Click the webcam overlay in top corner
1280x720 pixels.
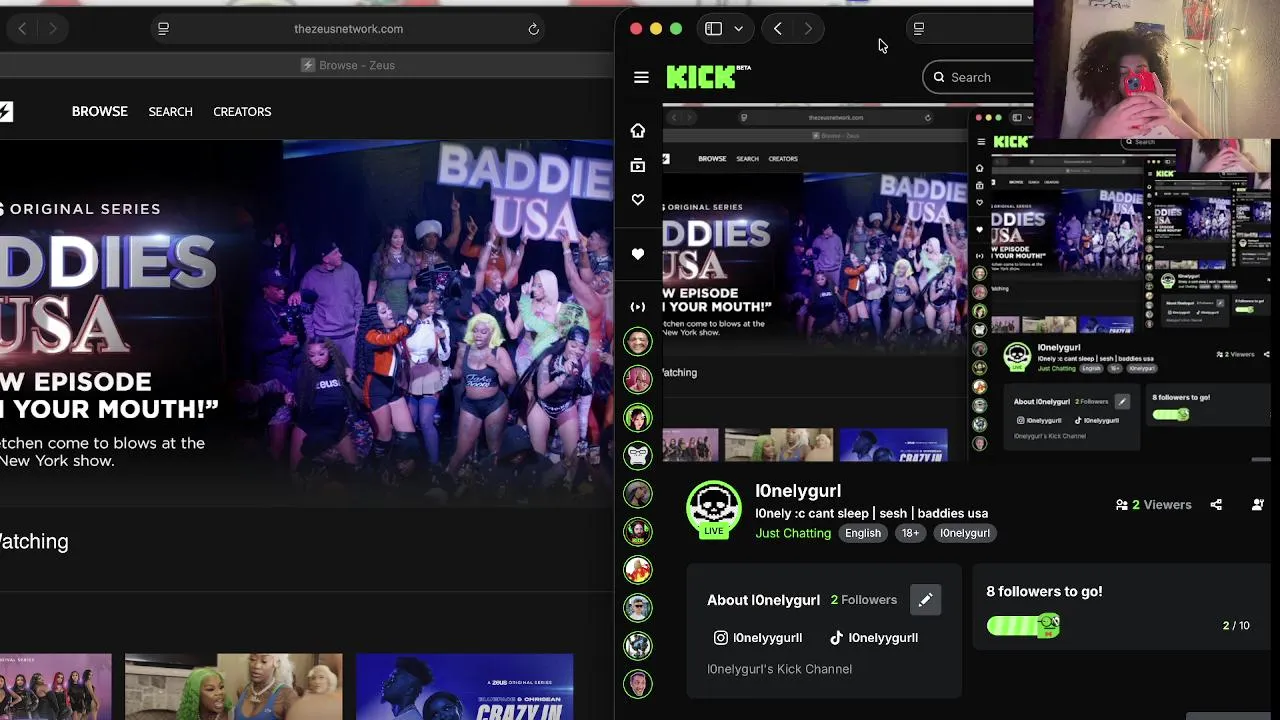point(1156,69)
